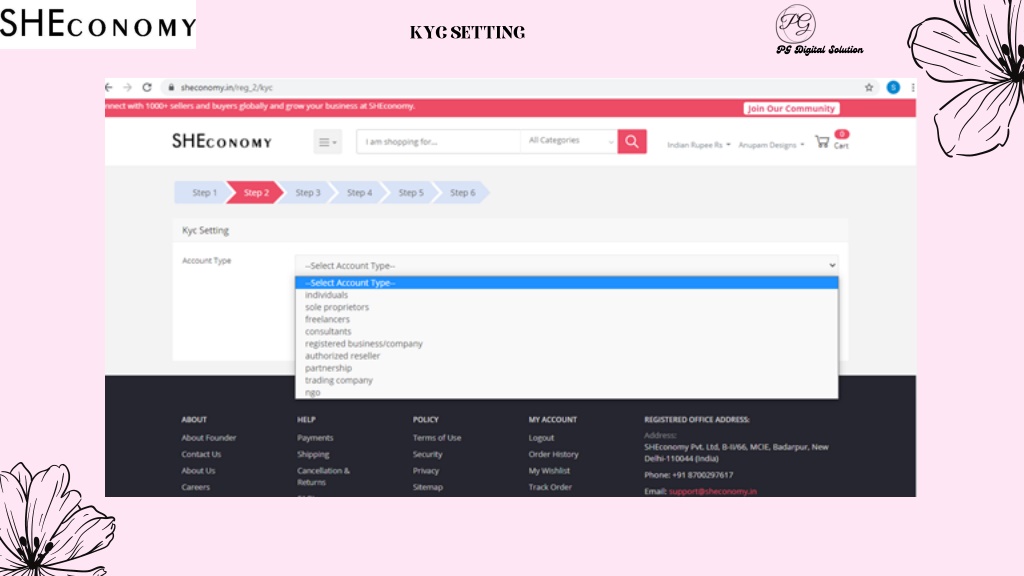This screenshot has height=576, width=1024.
Task: Select 'trading company' account type
Action: tap(566, 380)
